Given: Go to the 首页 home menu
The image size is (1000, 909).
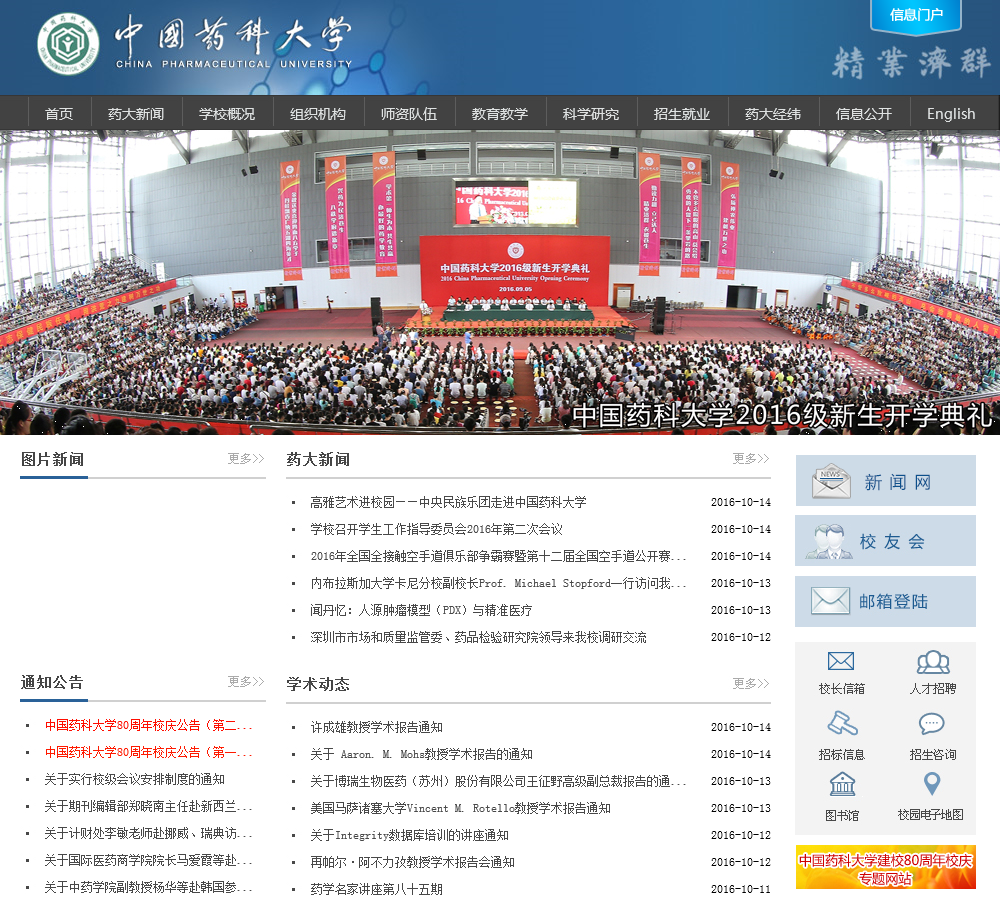Looking at the screenshot, I should click(59, 114).
